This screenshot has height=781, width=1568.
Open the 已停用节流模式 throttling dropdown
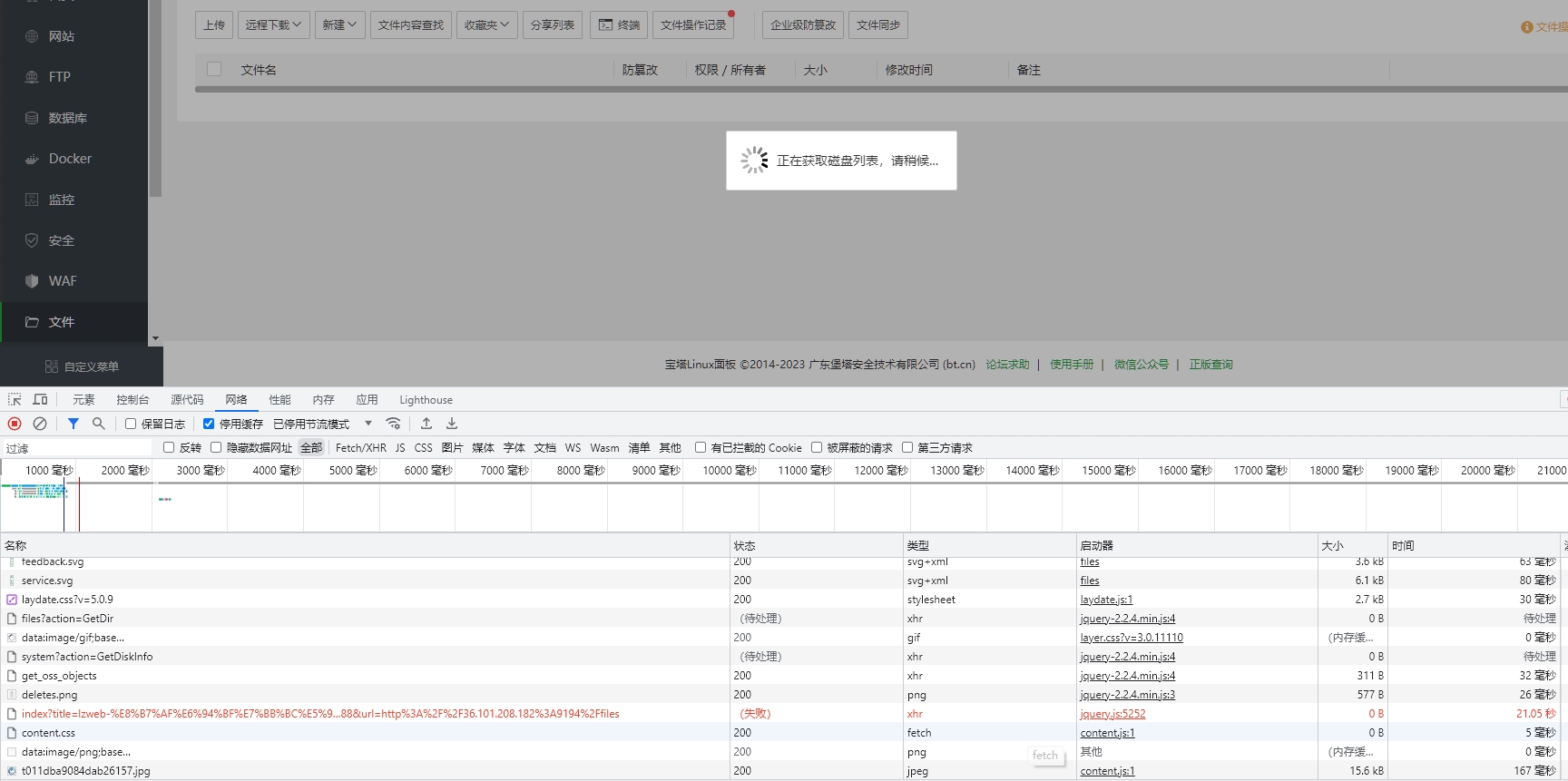[323, 424]
